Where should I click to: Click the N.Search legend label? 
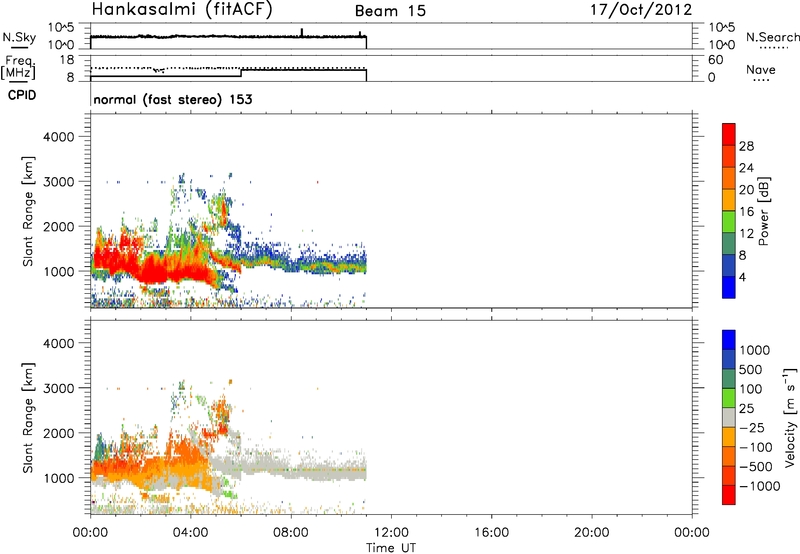772,37
